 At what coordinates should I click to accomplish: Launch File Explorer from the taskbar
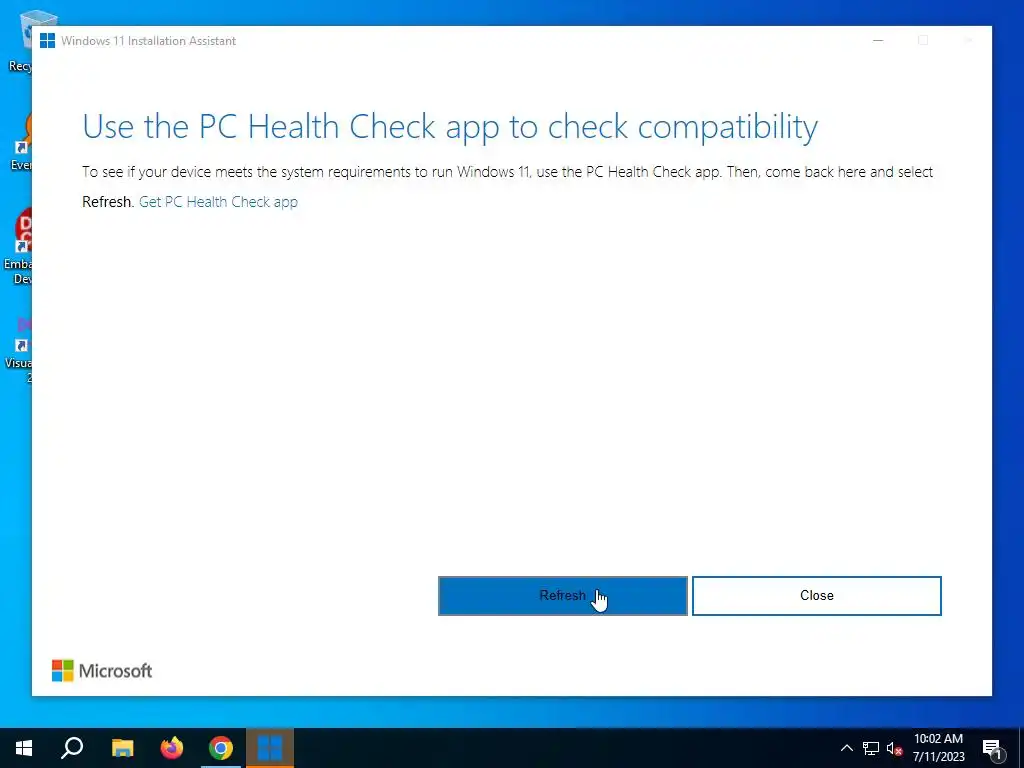tap(122, 748)
